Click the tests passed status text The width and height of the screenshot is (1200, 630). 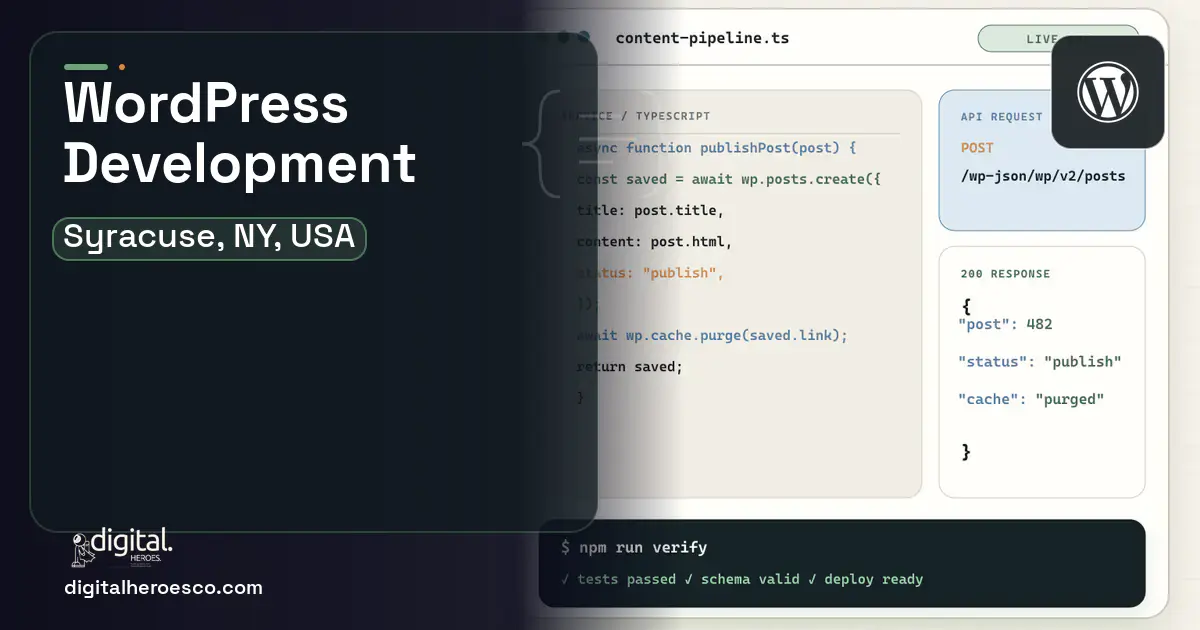click(619, 579)
